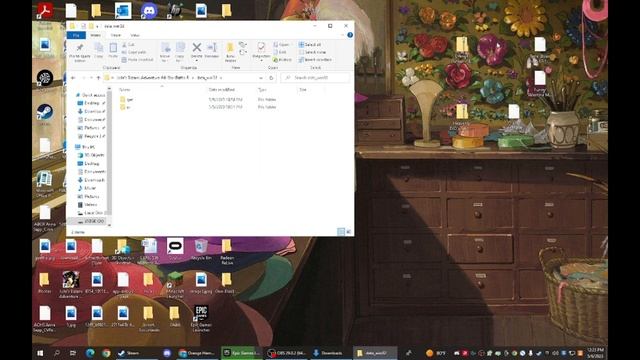Switch to Large icons view in status bar

click(x=349, y=231)
